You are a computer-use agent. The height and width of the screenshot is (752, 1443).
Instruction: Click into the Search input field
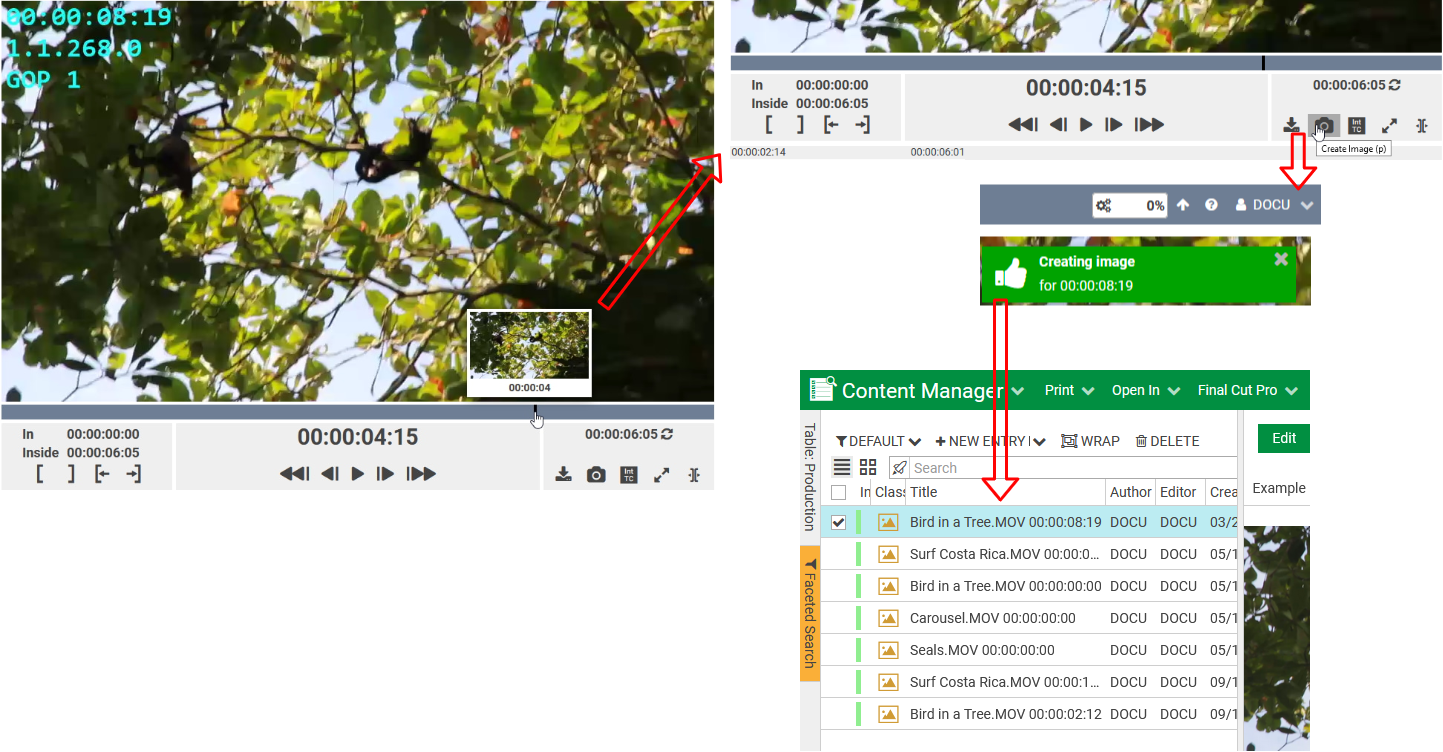click(1060, 468)
